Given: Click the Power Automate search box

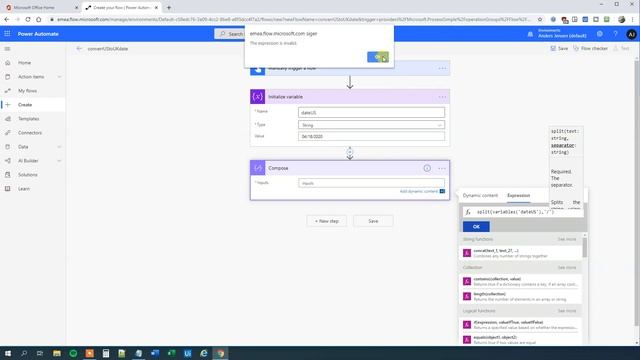Looking at the screenshot, I should (x=230, y=34).
